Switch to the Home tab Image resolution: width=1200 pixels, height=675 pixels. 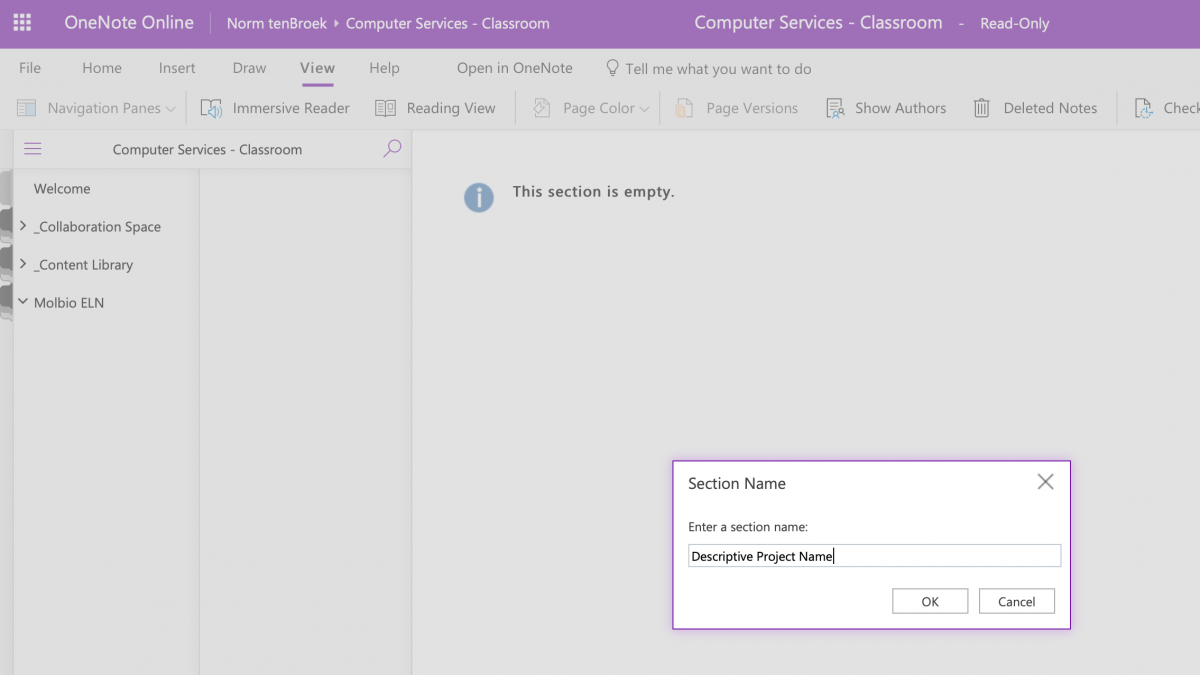pos(102,68)
